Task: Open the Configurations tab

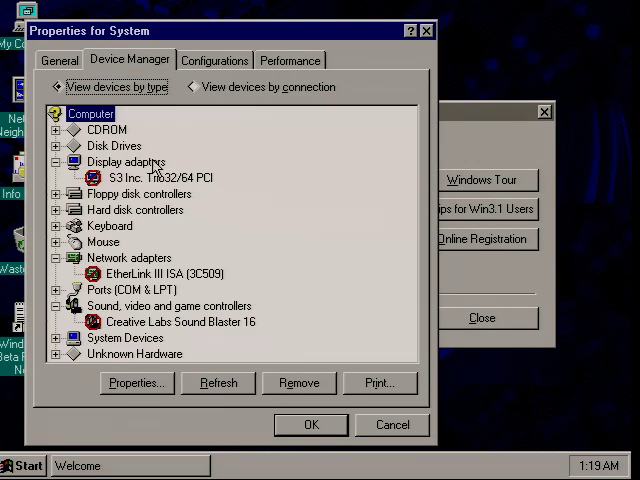Action: point(215,61)
